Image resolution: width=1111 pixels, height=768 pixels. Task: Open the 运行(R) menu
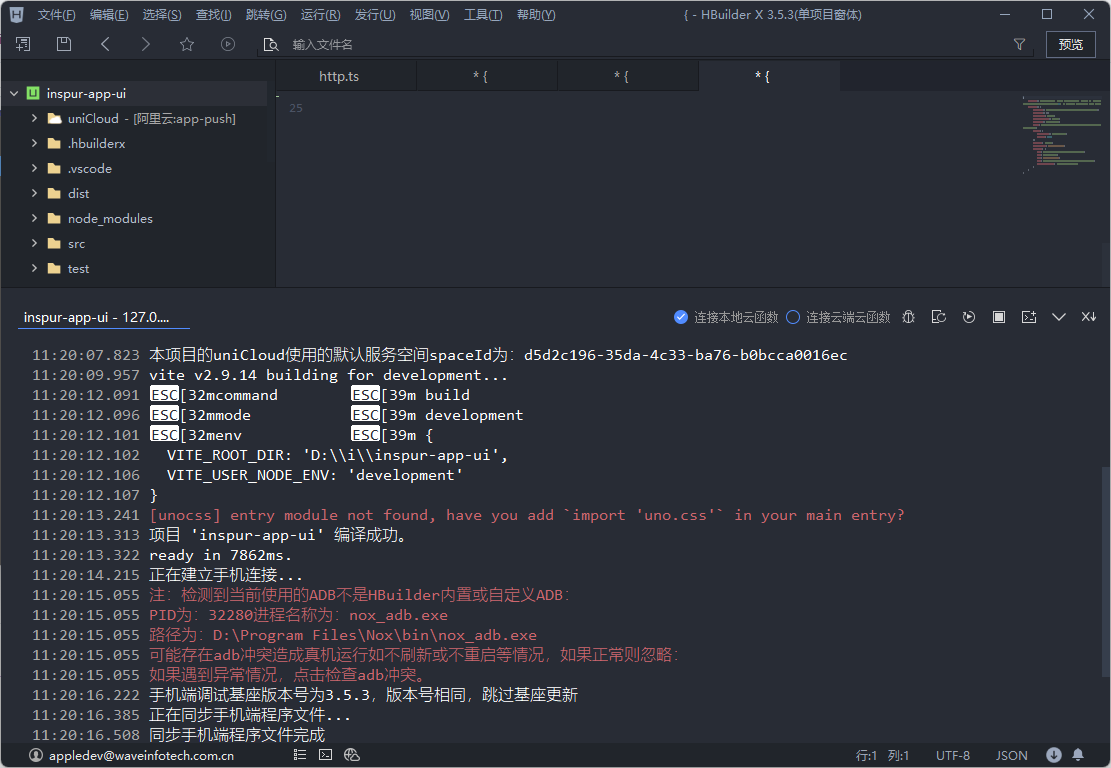click(320, 15)
